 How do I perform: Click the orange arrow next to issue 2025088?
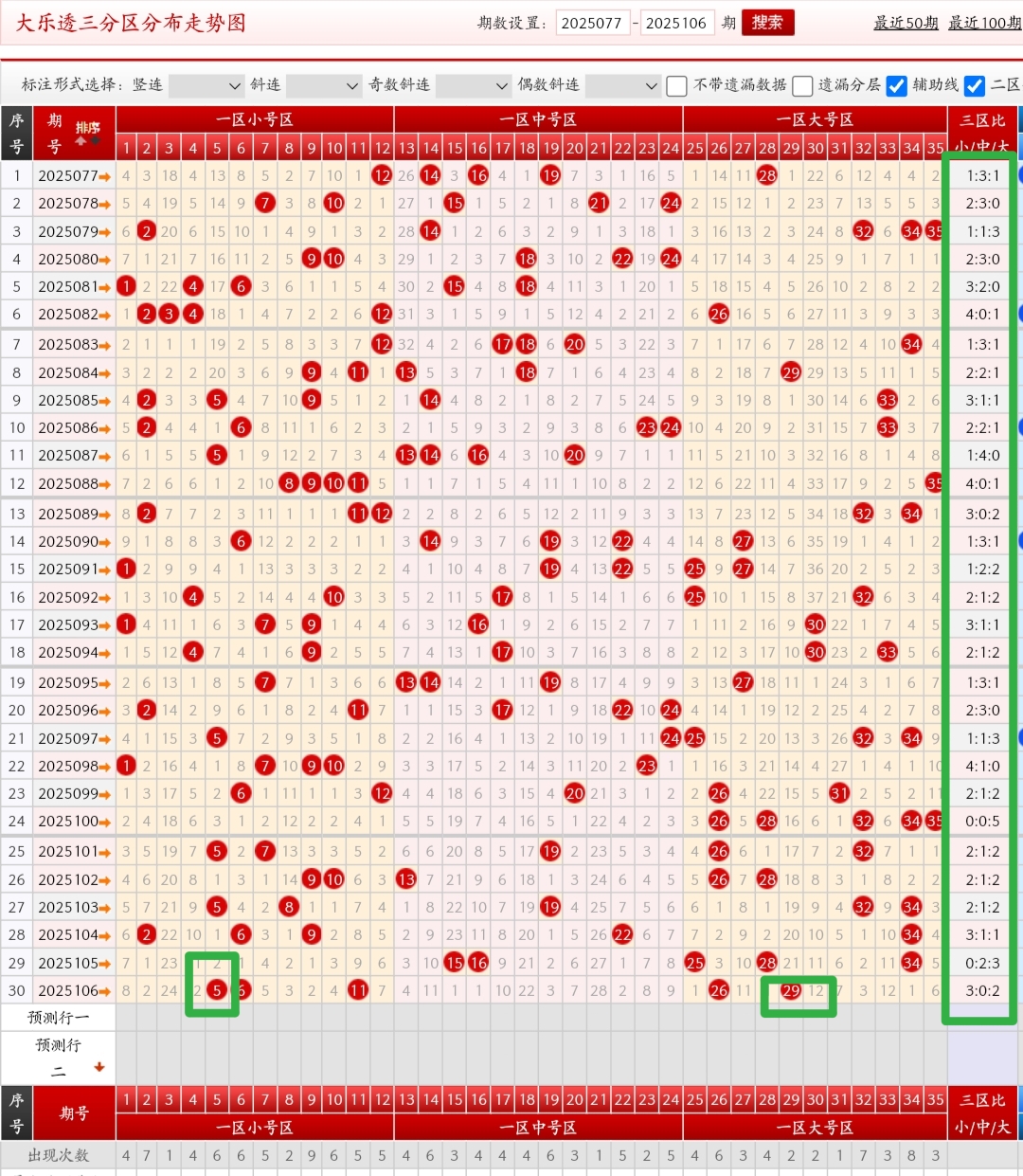(x=104, y=484)
